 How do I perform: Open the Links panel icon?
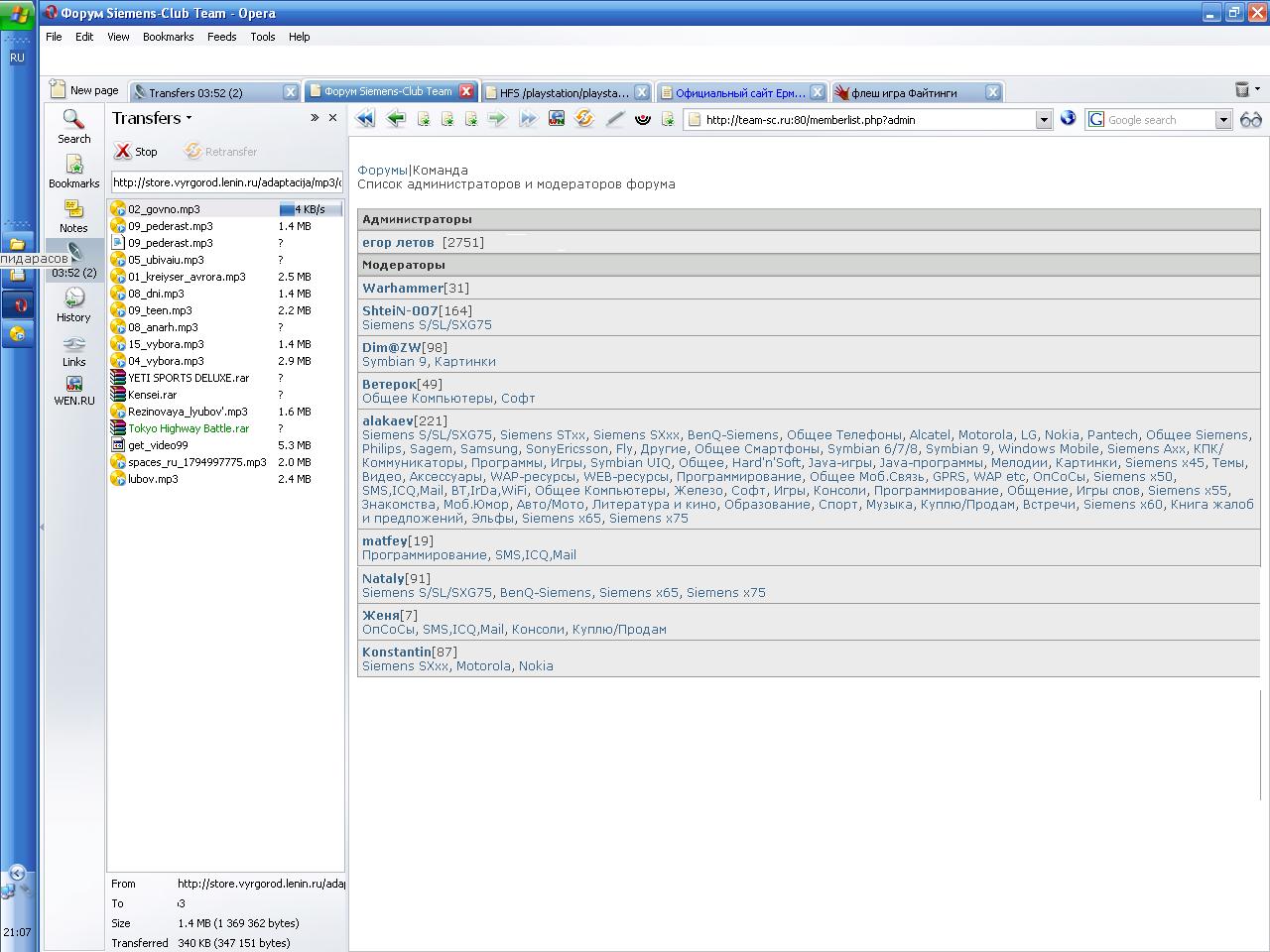pyautogui.click(x=73, y=349)
